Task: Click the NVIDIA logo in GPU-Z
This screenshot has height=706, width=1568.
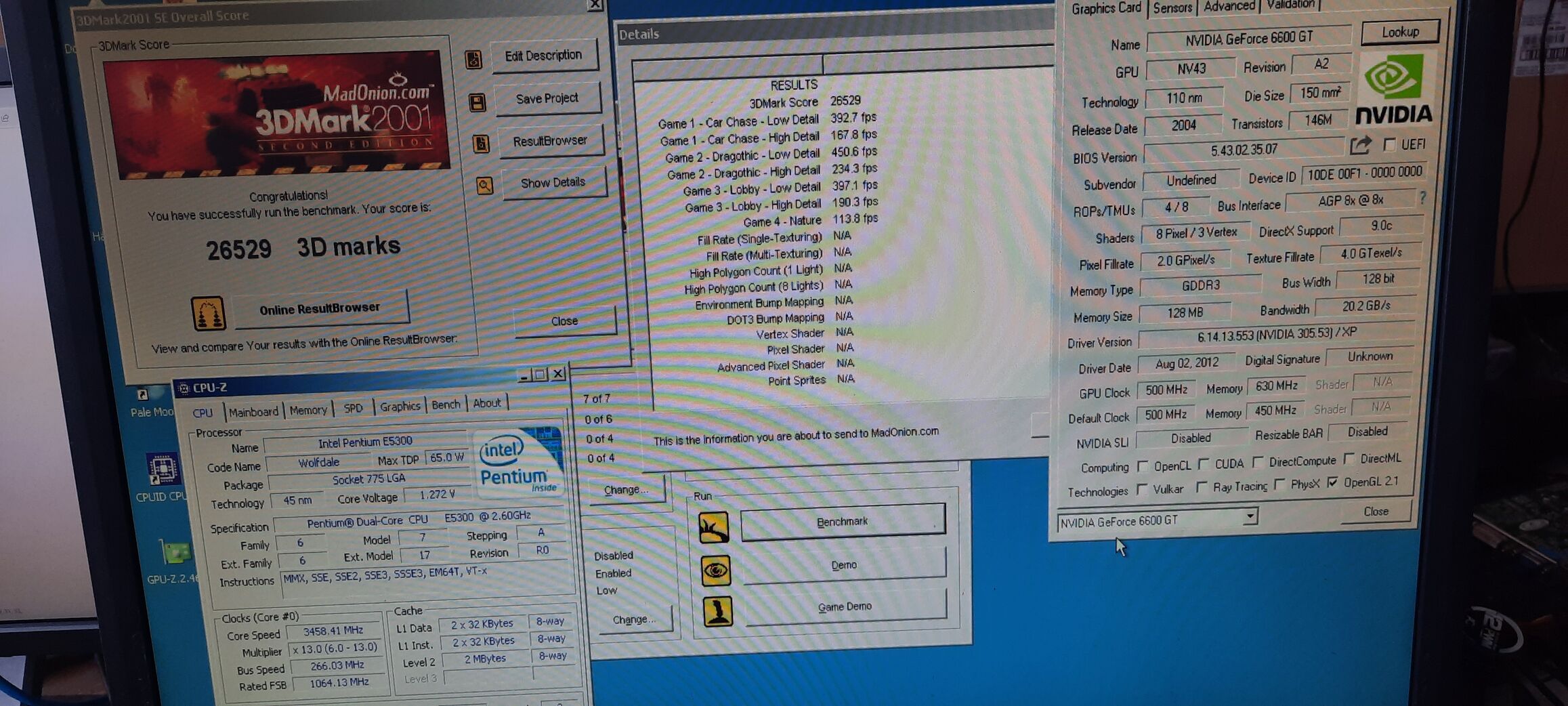Action: (1394, 90)
